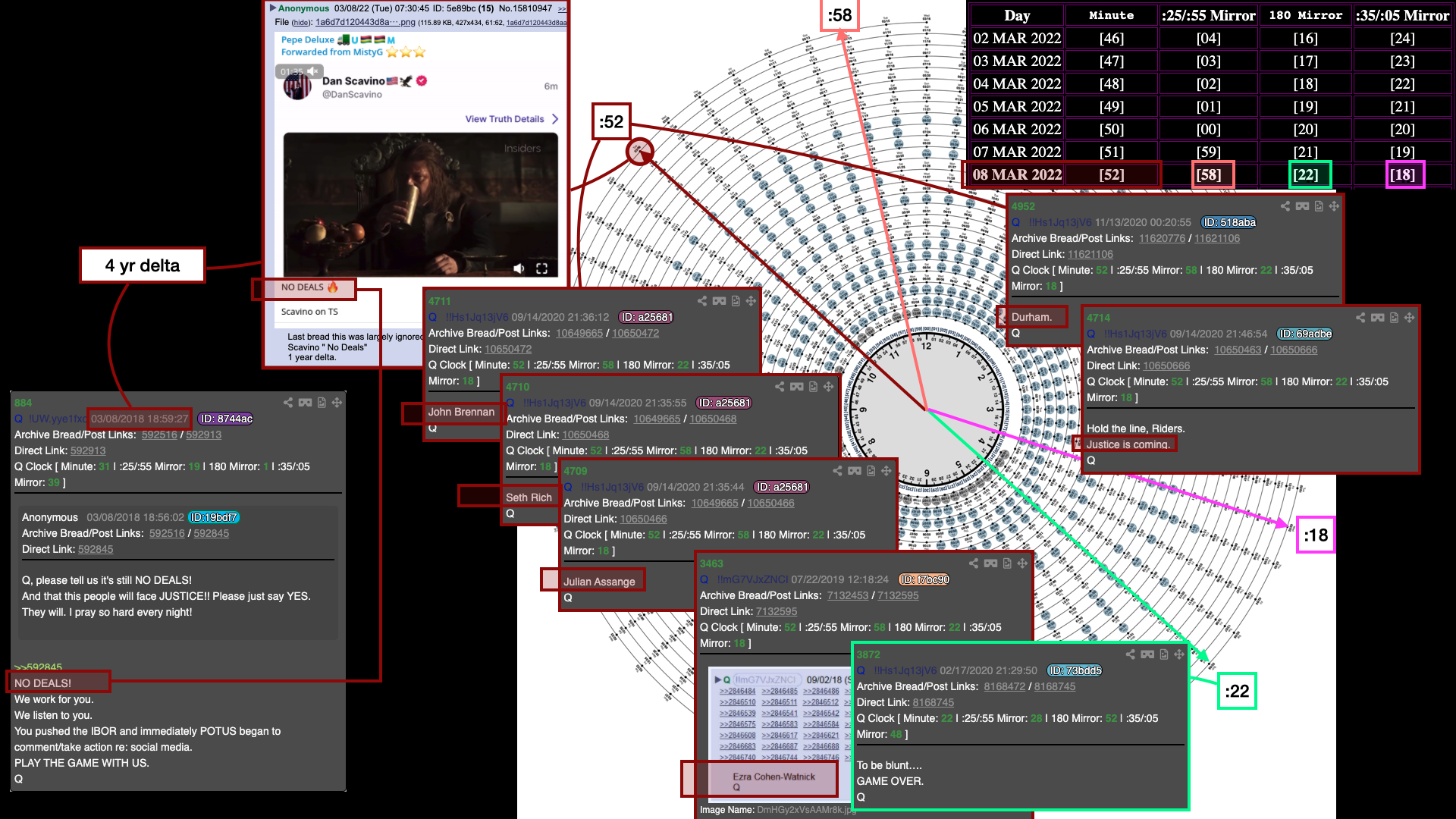Viewport: 1456px width, 819px height.
Task: Click the >>592845 quote reference
Action: click(x=38, y=667)
